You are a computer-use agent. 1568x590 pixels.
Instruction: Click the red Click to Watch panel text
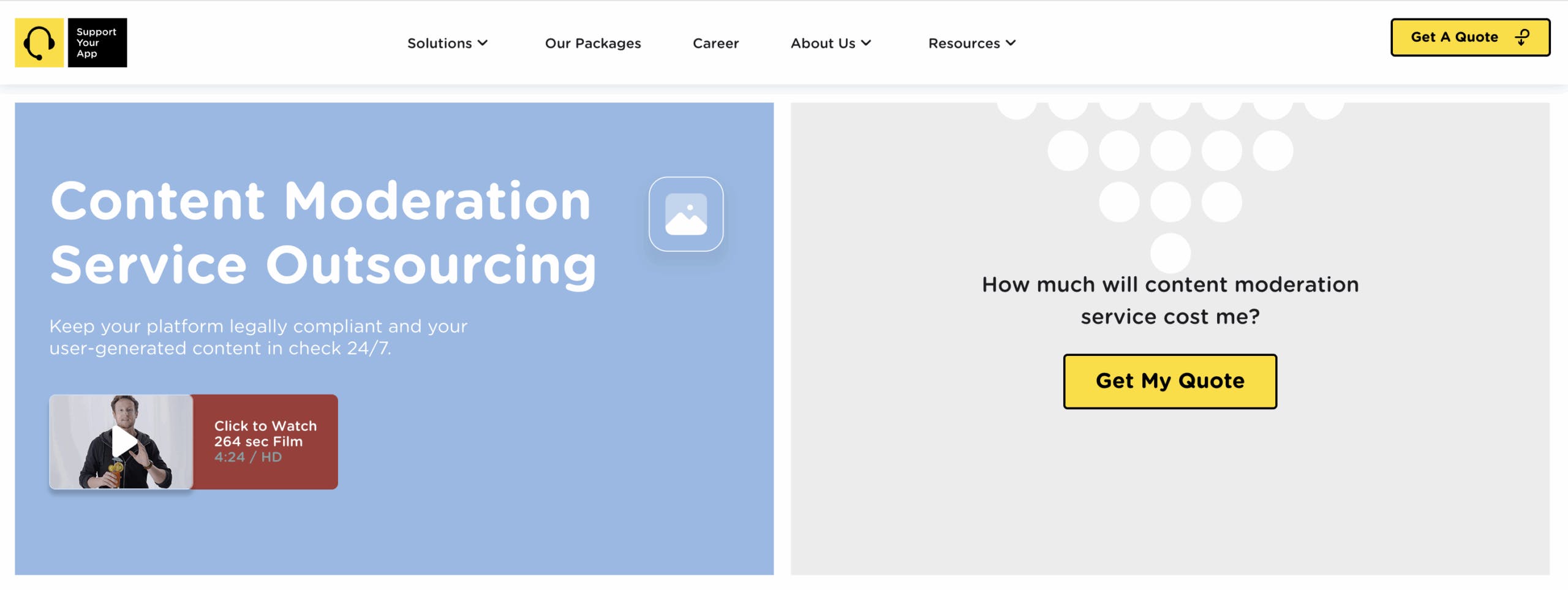coord(265,433)
